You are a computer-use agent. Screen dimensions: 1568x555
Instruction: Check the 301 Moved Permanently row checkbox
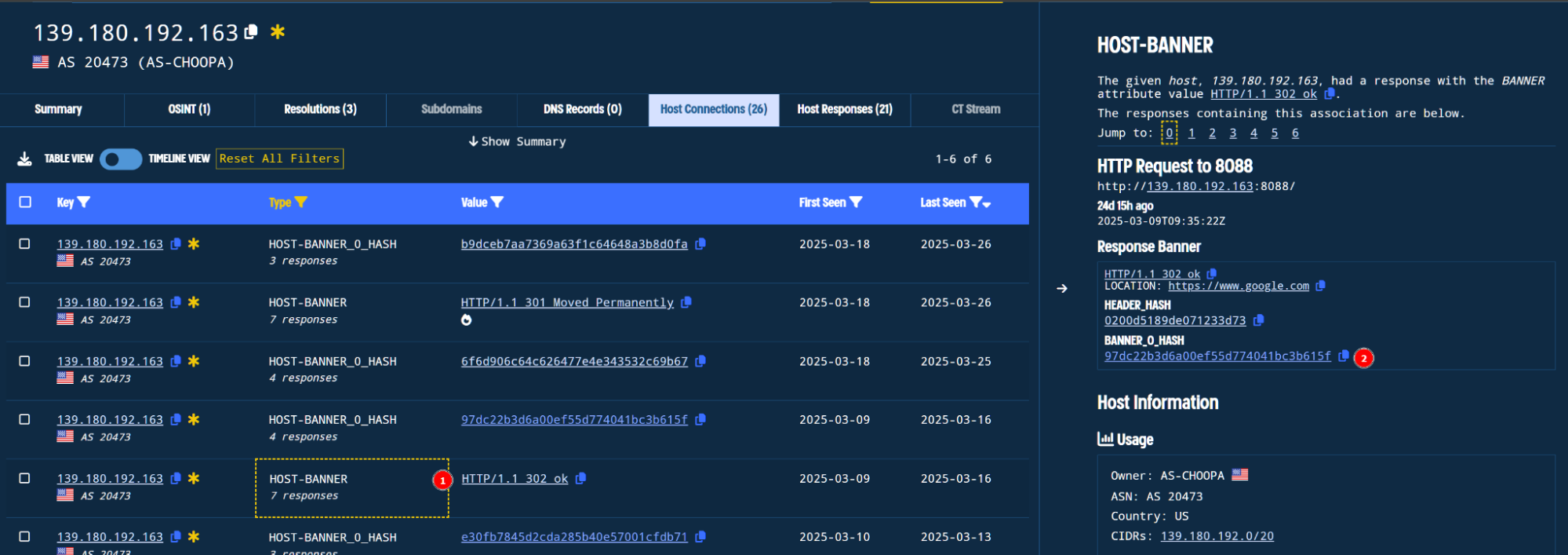25,302
